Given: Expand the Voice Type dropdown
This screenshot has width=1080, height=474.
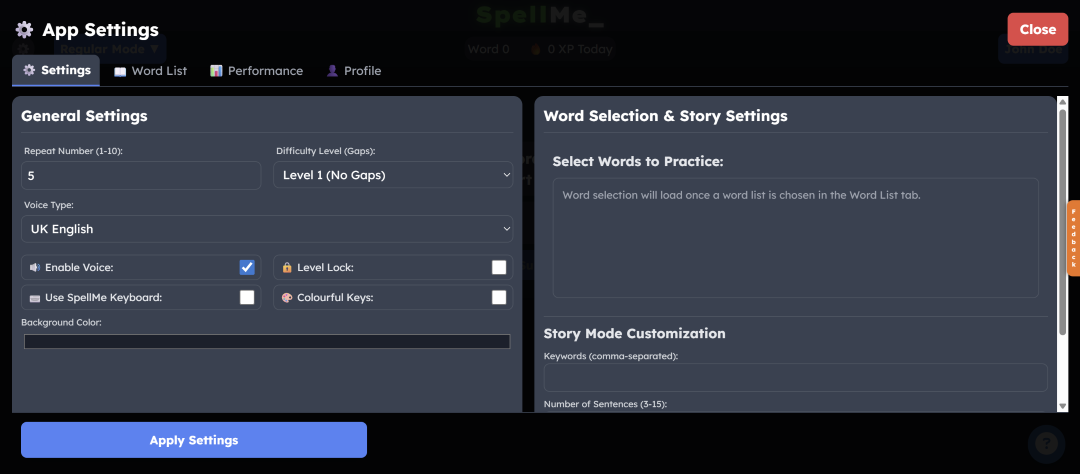Looking at the screenshot, I should click(x=267, y=229).
